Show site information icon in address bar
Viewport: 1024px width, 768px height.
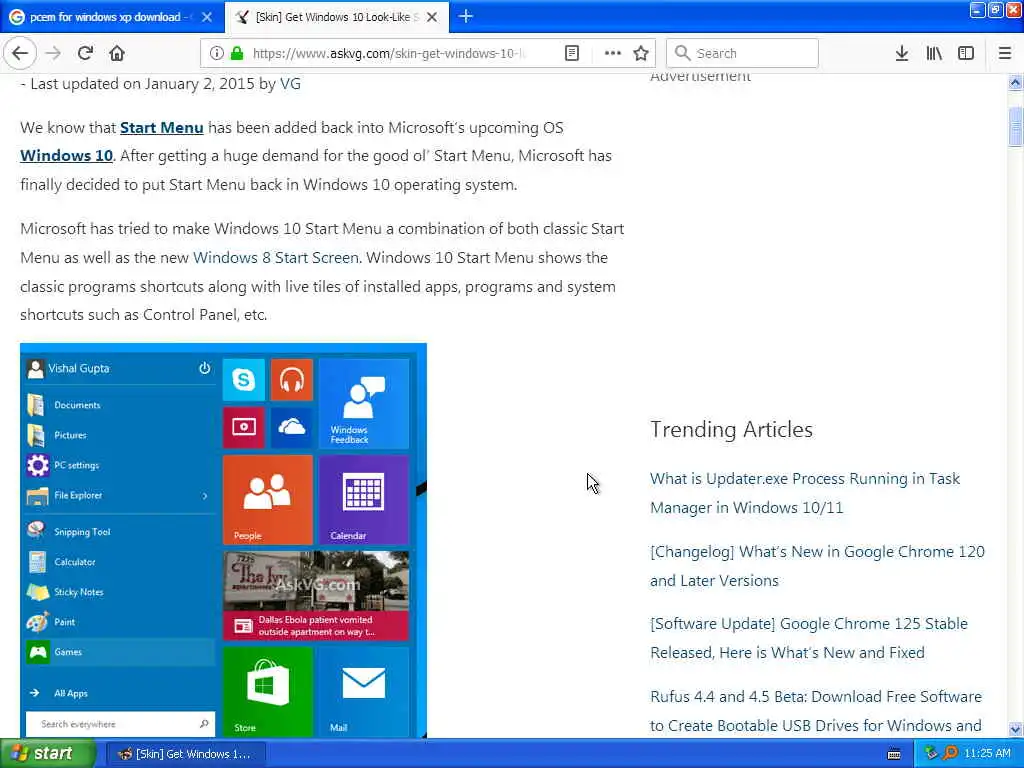coord(217,53)
